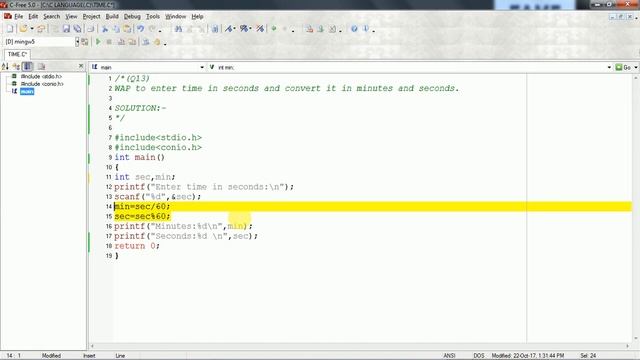640x360 pixels.
Task: Open the Search menu
Action: coord(51,16)
